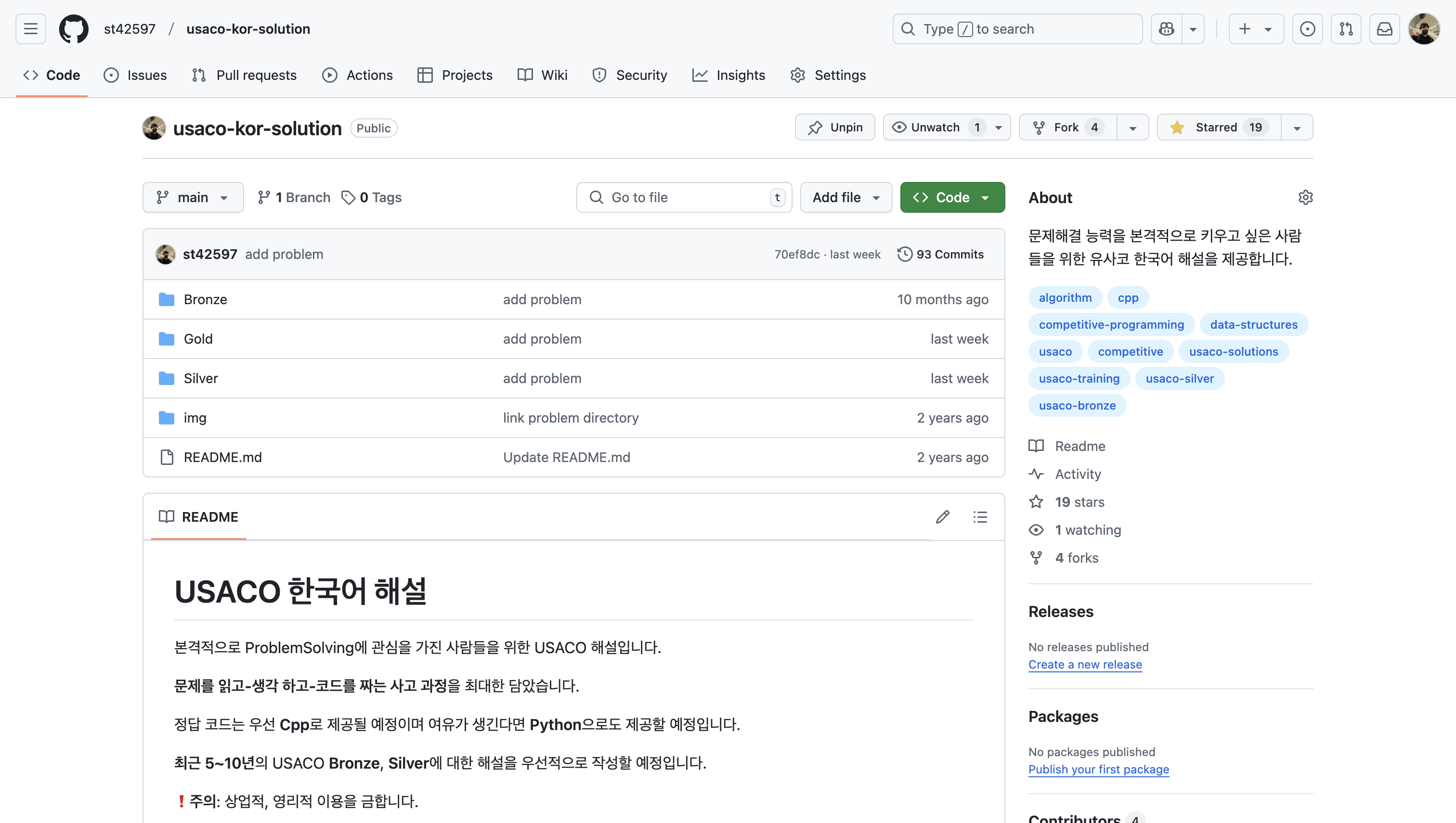
Task: View the 0 Tags link
Action: pyautogui.click(x=372, y=197)
